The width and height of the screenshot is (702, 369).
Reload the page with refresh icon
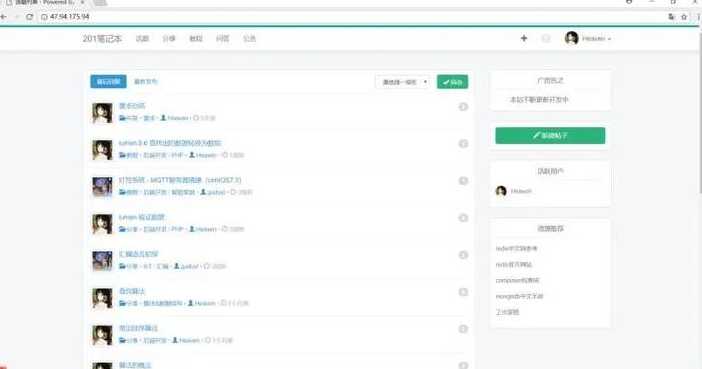coord(30,17)
